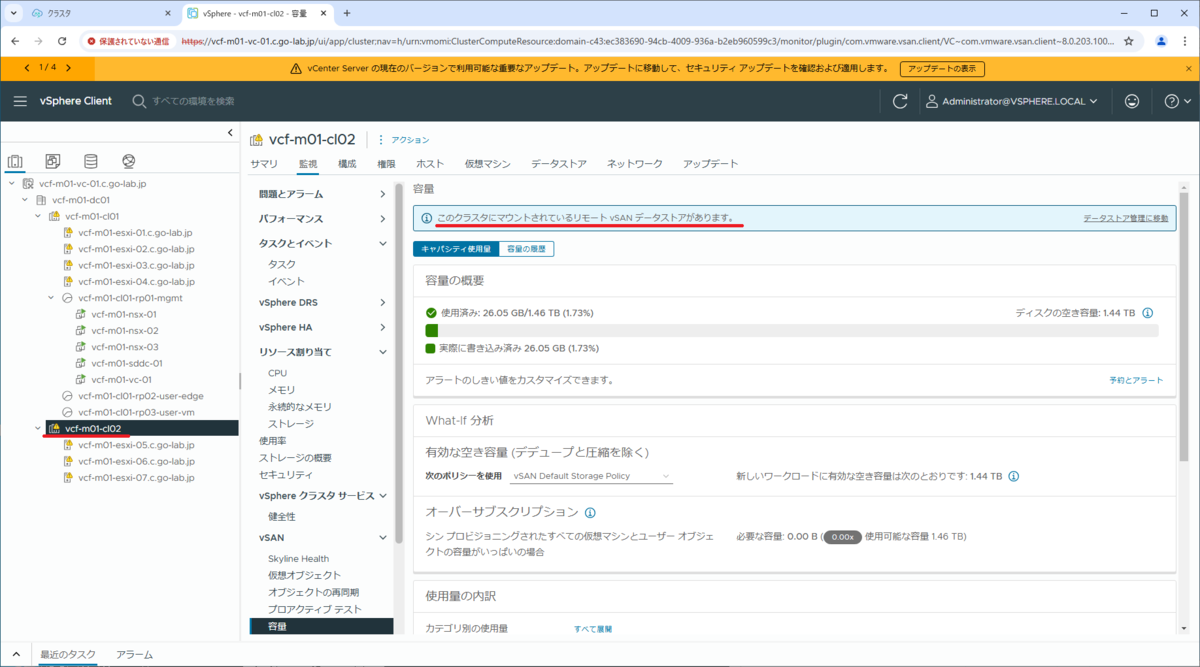Expand パフォーマンス section
This screenshot has height=667, width=1200.
tap(382, 219)
